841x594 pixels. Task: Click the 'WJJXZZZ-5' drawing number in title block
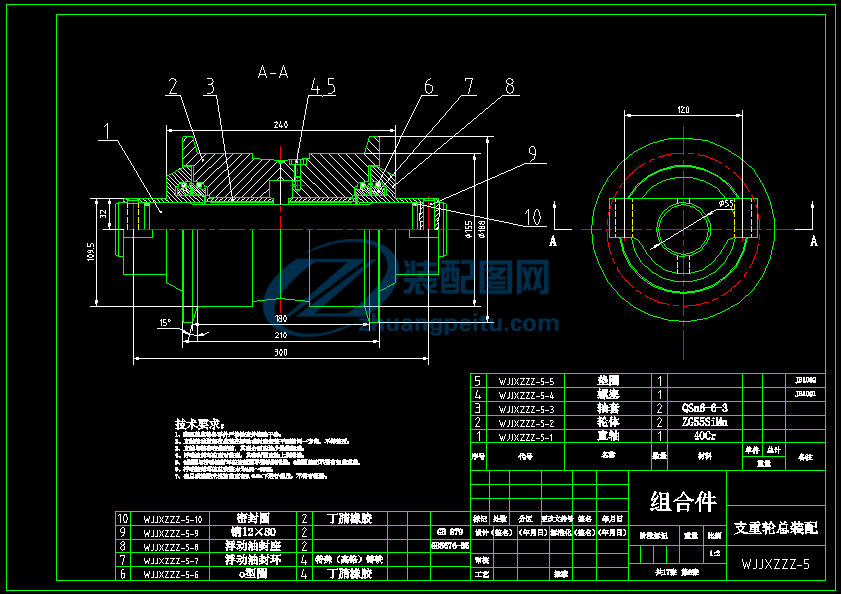(x=776, y=564)
